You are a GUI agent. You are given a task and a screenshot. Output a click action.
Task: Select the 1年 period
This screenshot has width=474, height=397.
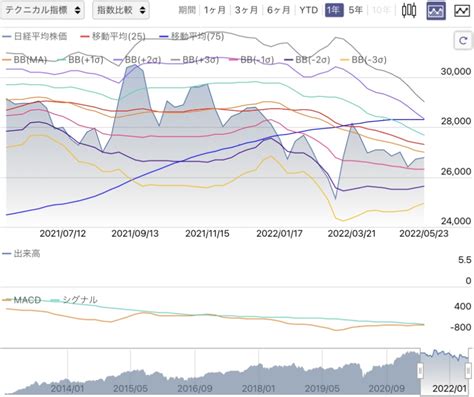(334, 10)
